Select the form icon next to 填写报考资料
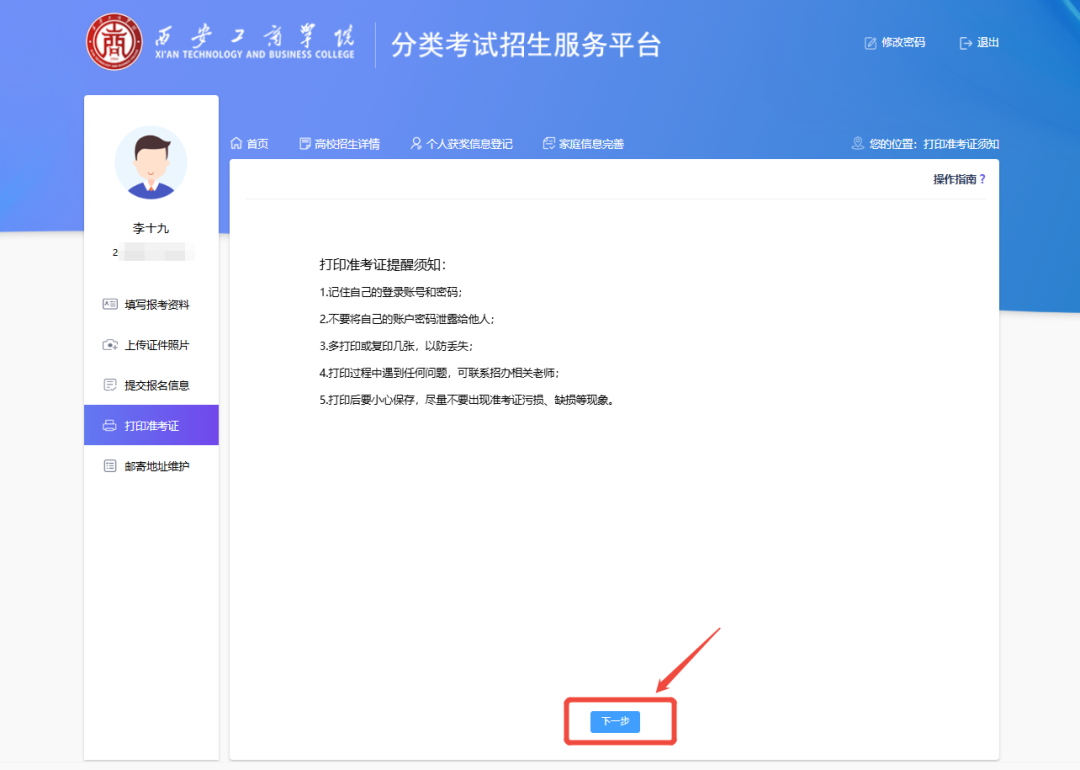 pyautogui.click(x=110, y=304)
